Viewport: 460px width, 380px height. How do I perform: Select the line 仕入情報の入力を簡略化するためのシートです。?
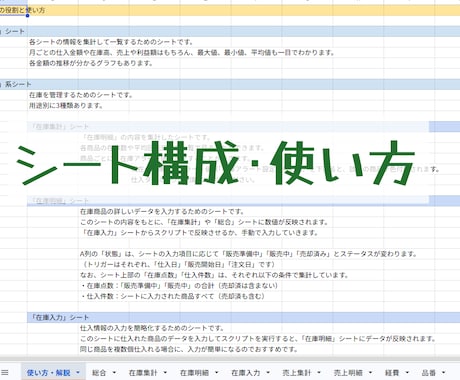tap(152, 328)
